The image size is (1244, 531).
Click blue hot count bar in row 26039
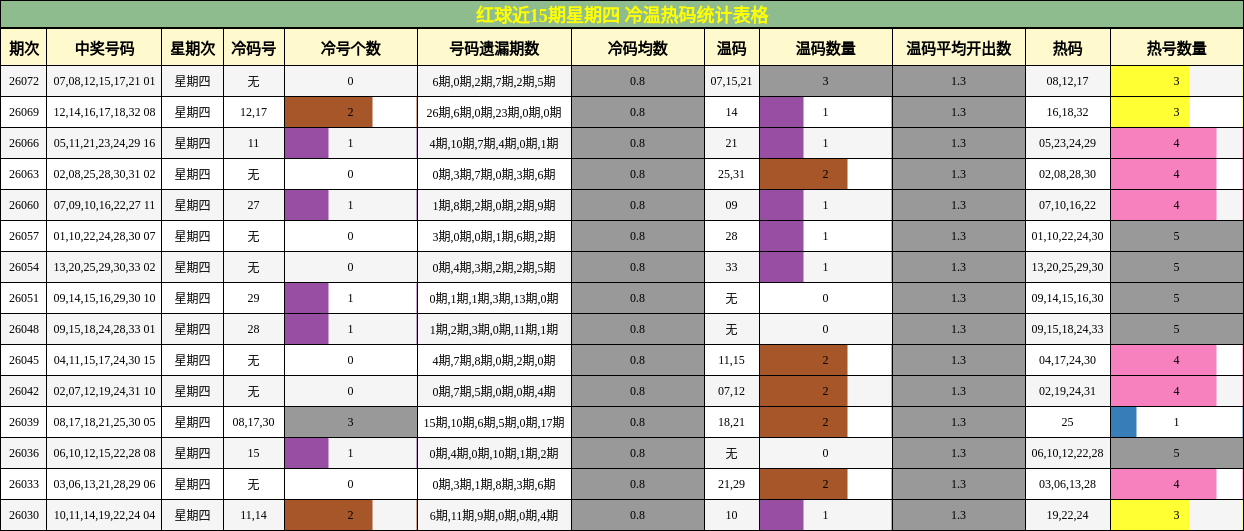(1124, 422)
